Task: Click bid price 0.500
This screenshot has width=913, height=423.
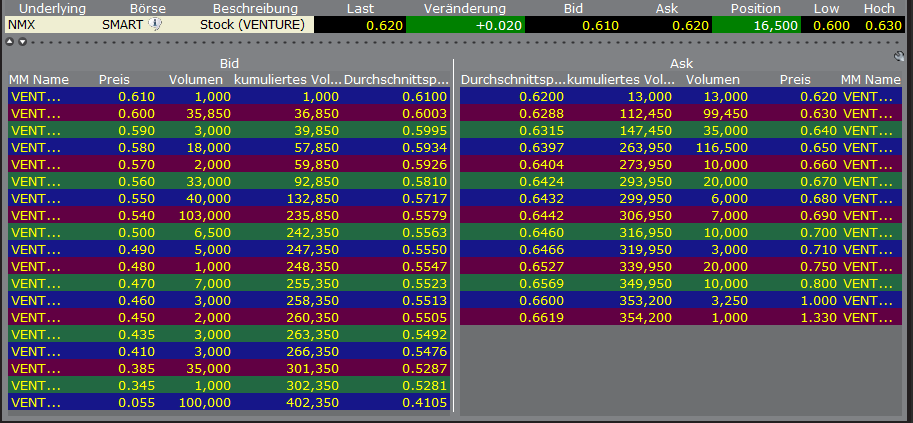Action: pos(137,233)
